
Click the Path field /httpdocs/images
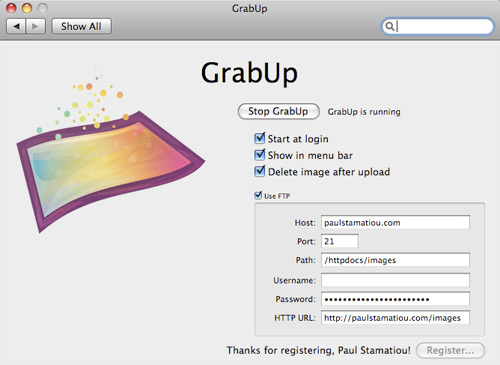[395, 260]
